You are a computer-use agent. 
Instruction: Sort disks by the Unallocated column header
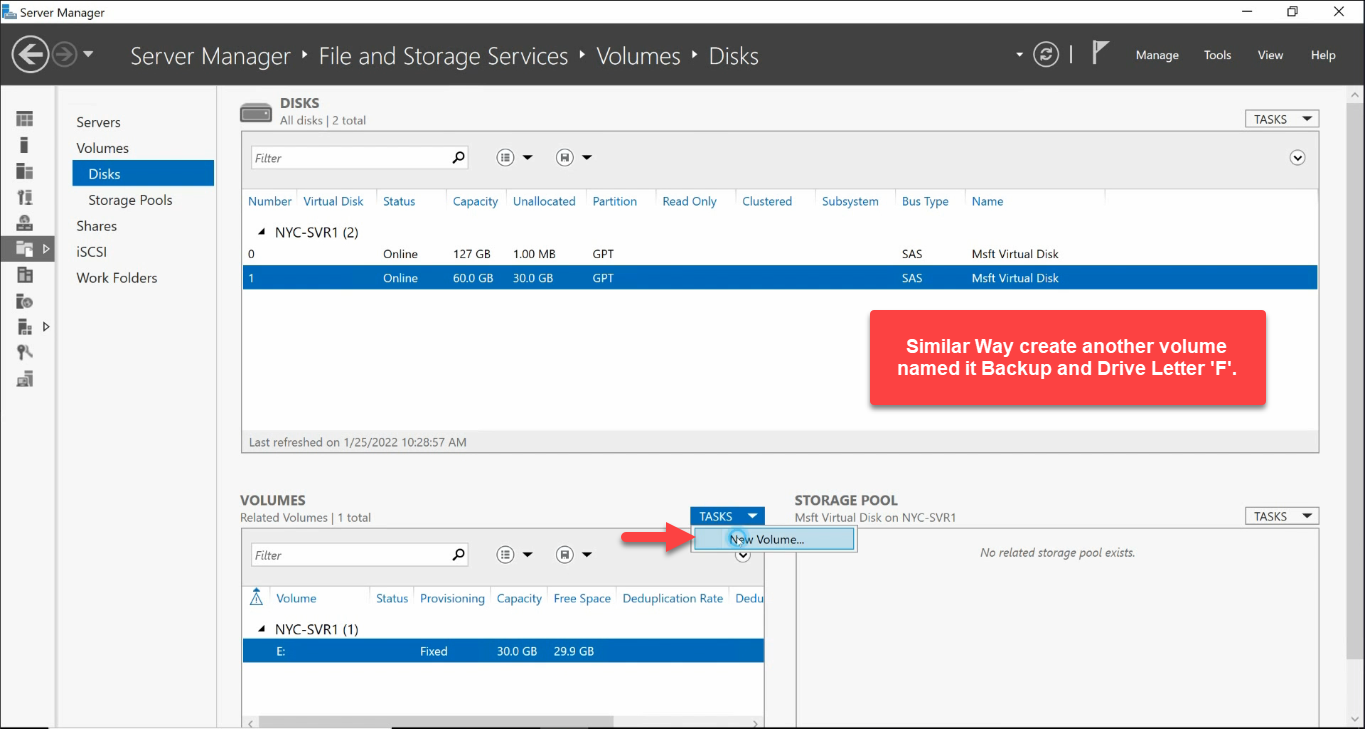coord(544,201)
